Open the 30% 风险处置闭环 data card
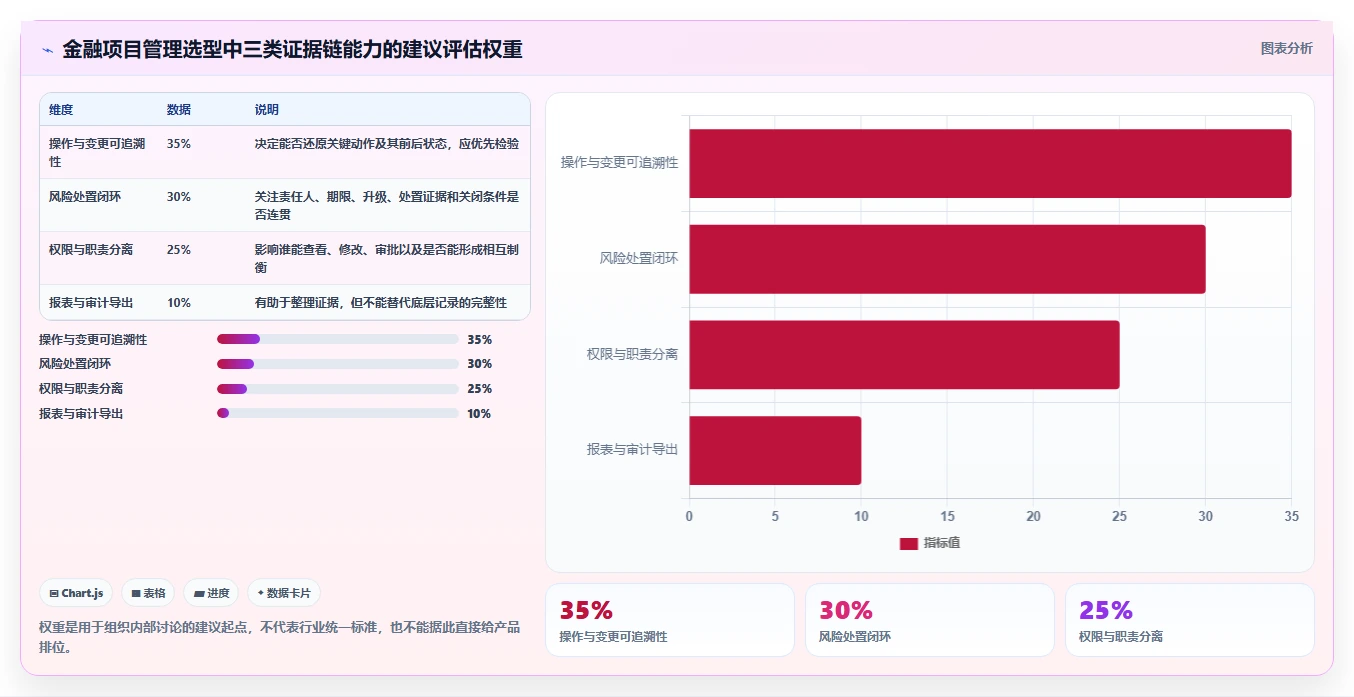The width and height of the screenshot is (1354, 697). coord(930,620)
